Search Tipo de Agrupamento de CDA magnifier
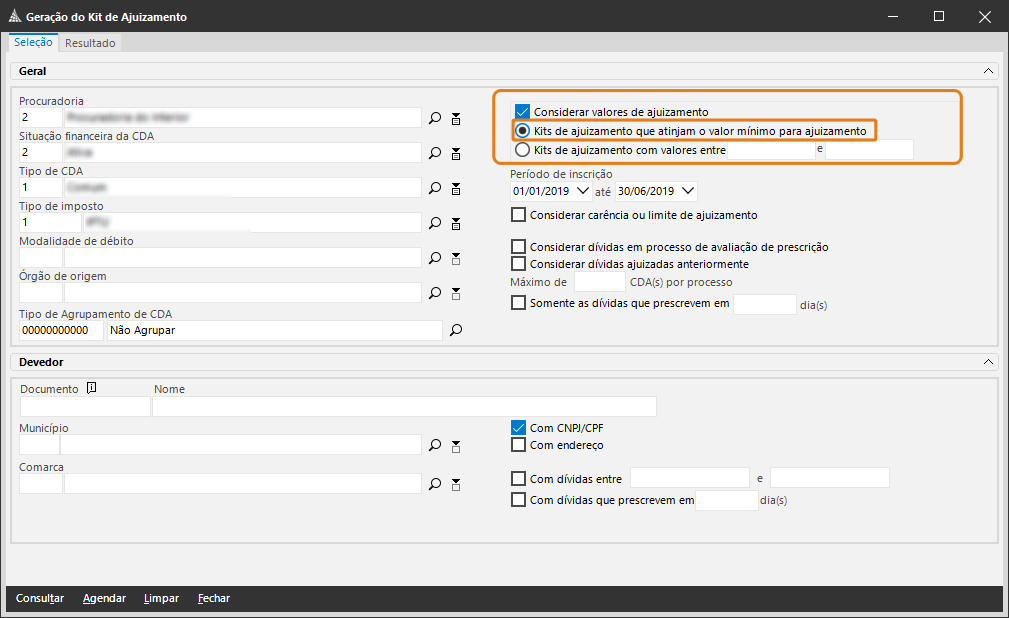 click(x=455, y=330)
